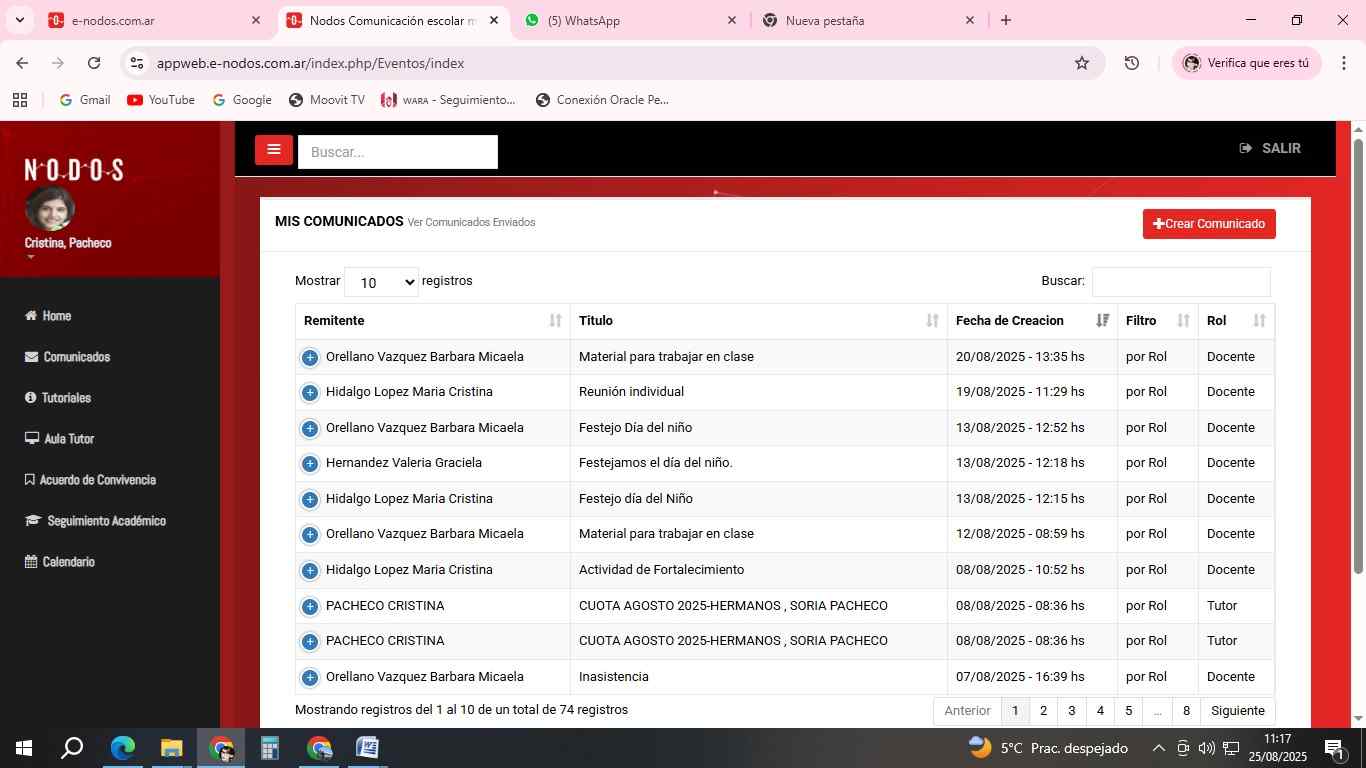Expand the Reunión individual row details

[x=310, y=393]
